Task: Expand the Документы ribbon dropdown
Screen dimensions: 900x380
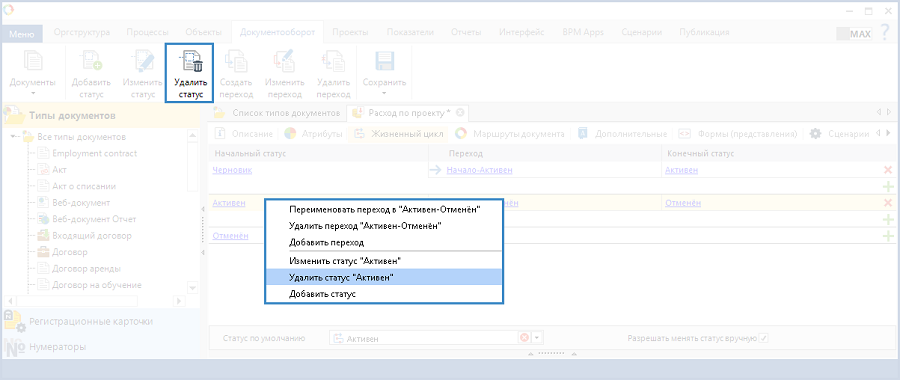Action: 33,92
